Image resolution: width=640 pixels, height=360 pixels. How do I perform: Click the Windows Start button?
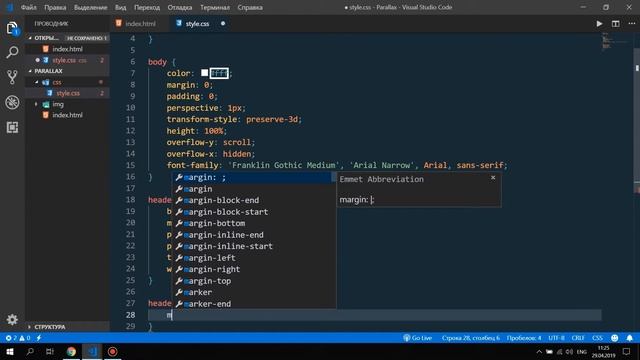coord(10,351)
